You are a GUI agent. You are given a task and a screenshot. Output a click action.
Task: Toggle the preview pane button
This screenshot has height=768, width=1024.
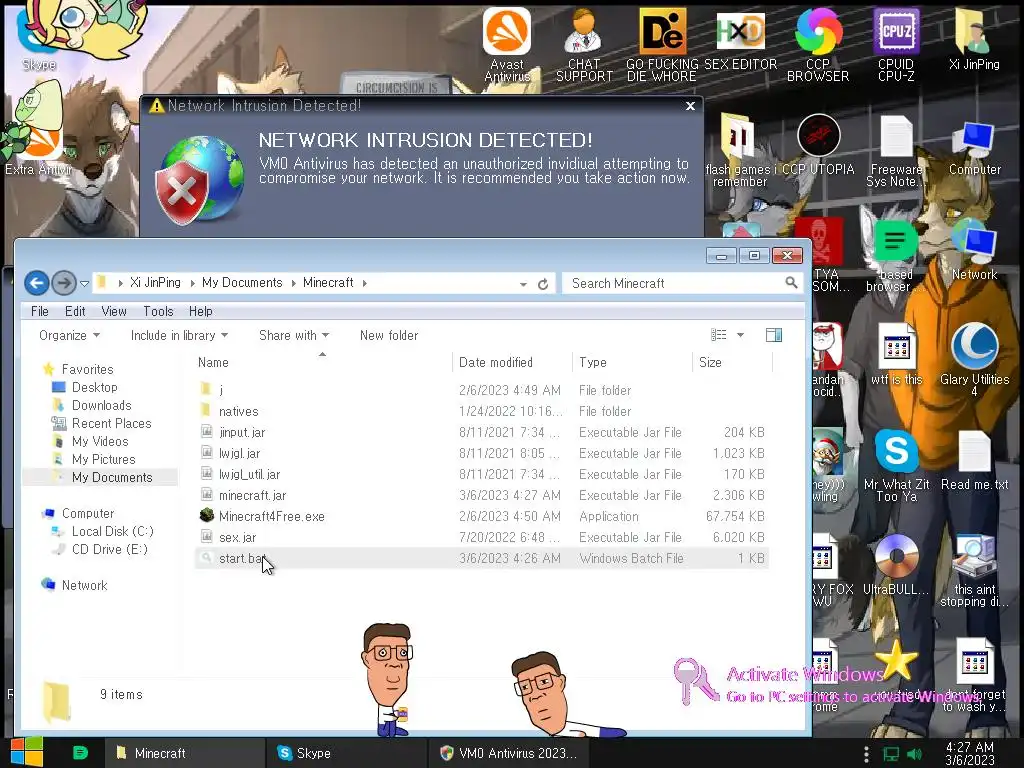point(774,335)
